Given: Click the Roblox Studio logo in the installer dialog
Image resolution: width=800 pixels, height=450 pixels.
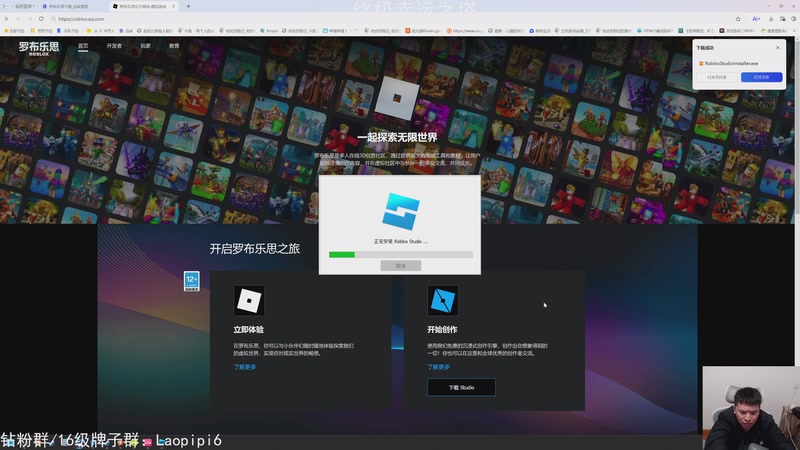Looking at the screenshot, I should click(401, 212).
